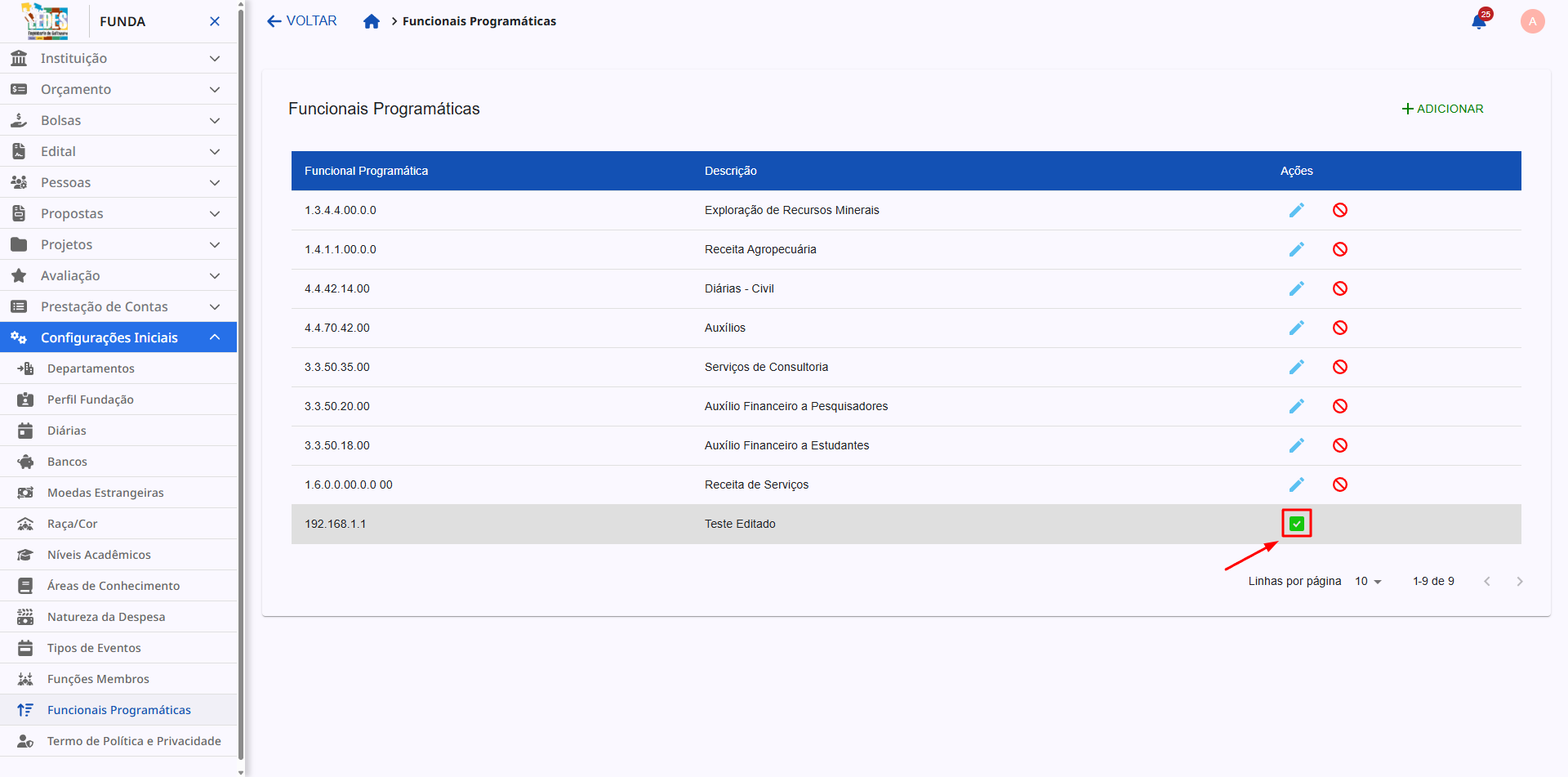Edit the 4.4.42.14.00 Diárias - Civil entry
Screen dimensions: 1568x777
pos(1297,288)
